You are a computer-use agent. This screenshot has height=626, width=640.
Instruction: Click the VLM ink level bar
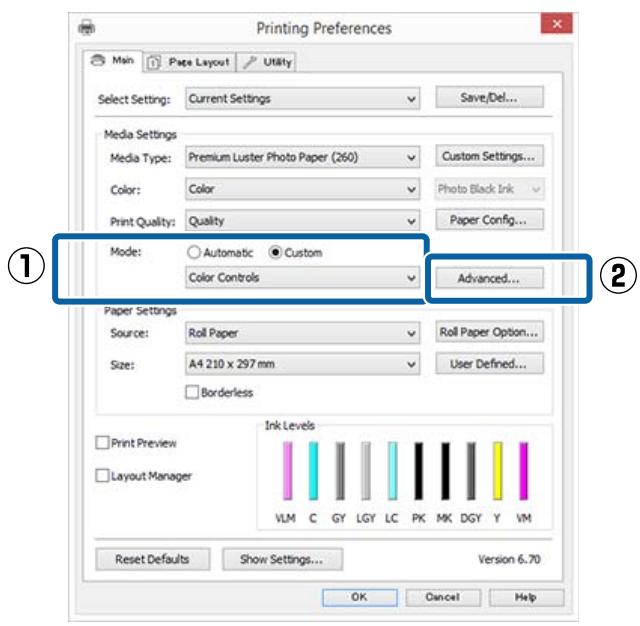tap(287, 471)
